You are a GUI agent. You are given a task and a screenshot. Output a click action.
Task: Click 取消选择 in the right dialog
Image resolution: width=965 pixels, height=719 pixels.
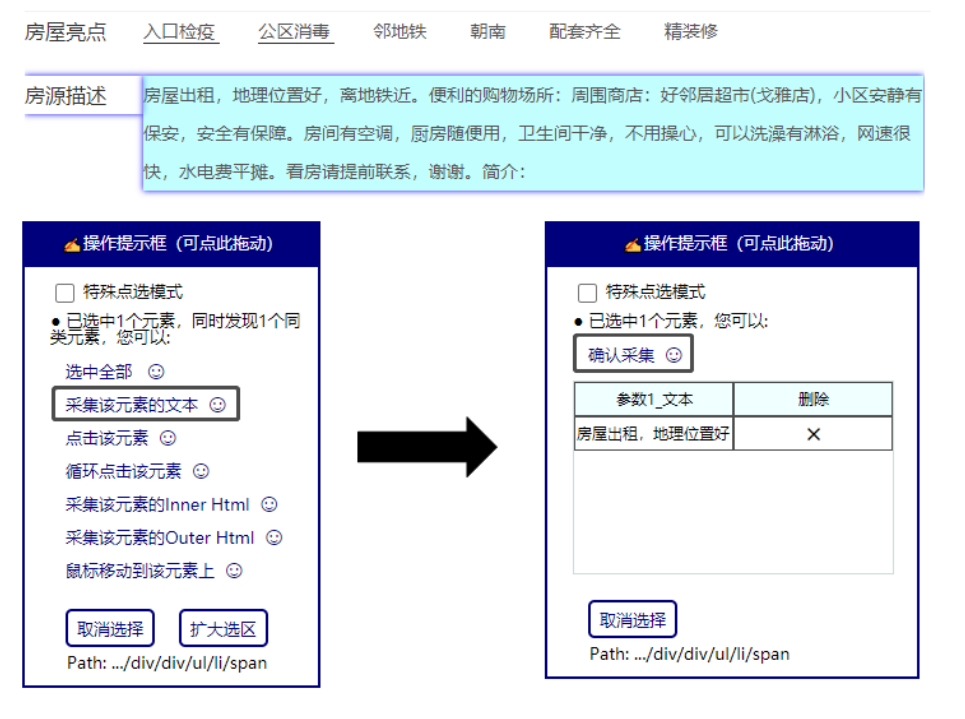tap(632, 618)
